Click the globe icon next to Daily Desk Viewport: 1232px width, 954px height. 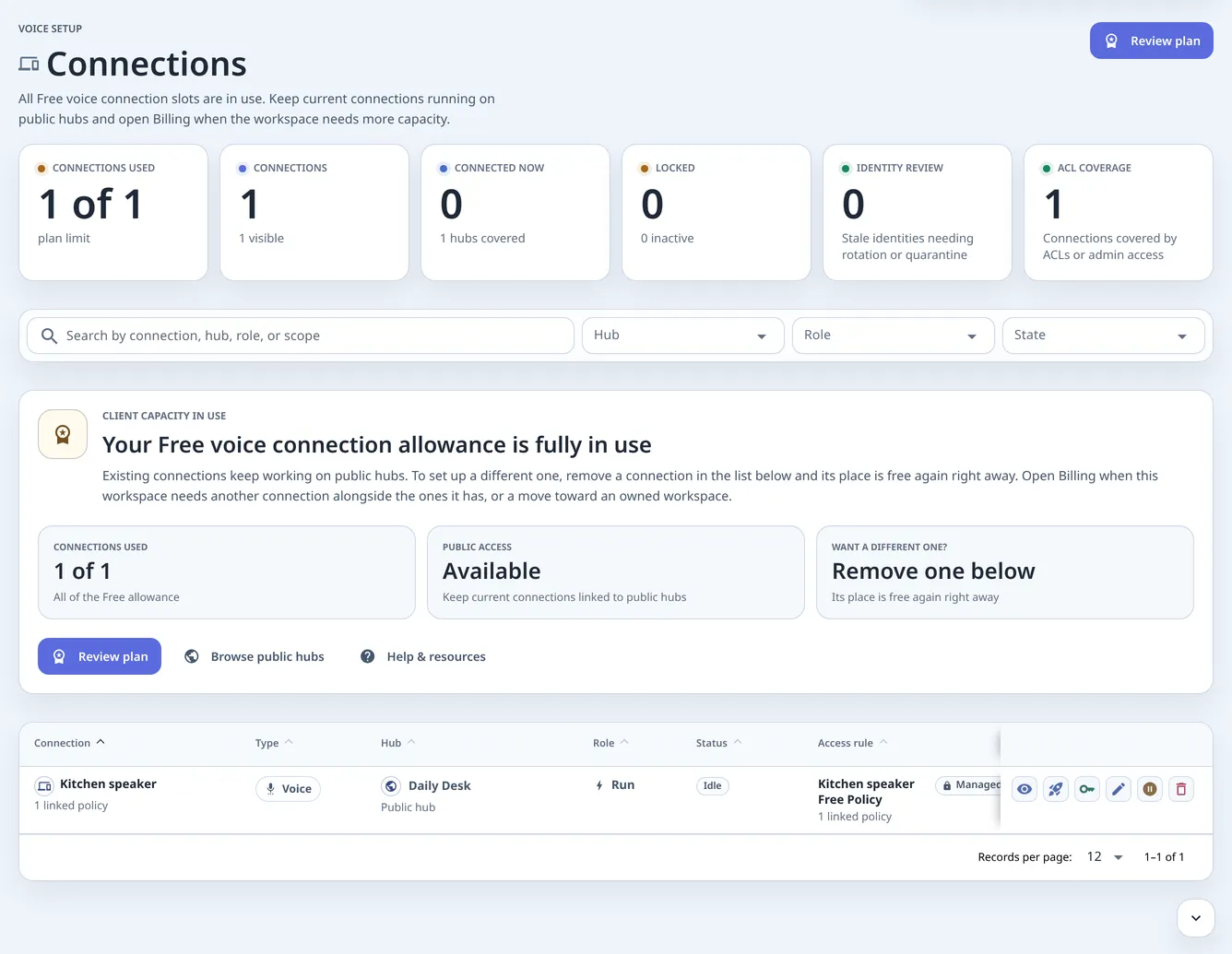click(x=391, y=786)
